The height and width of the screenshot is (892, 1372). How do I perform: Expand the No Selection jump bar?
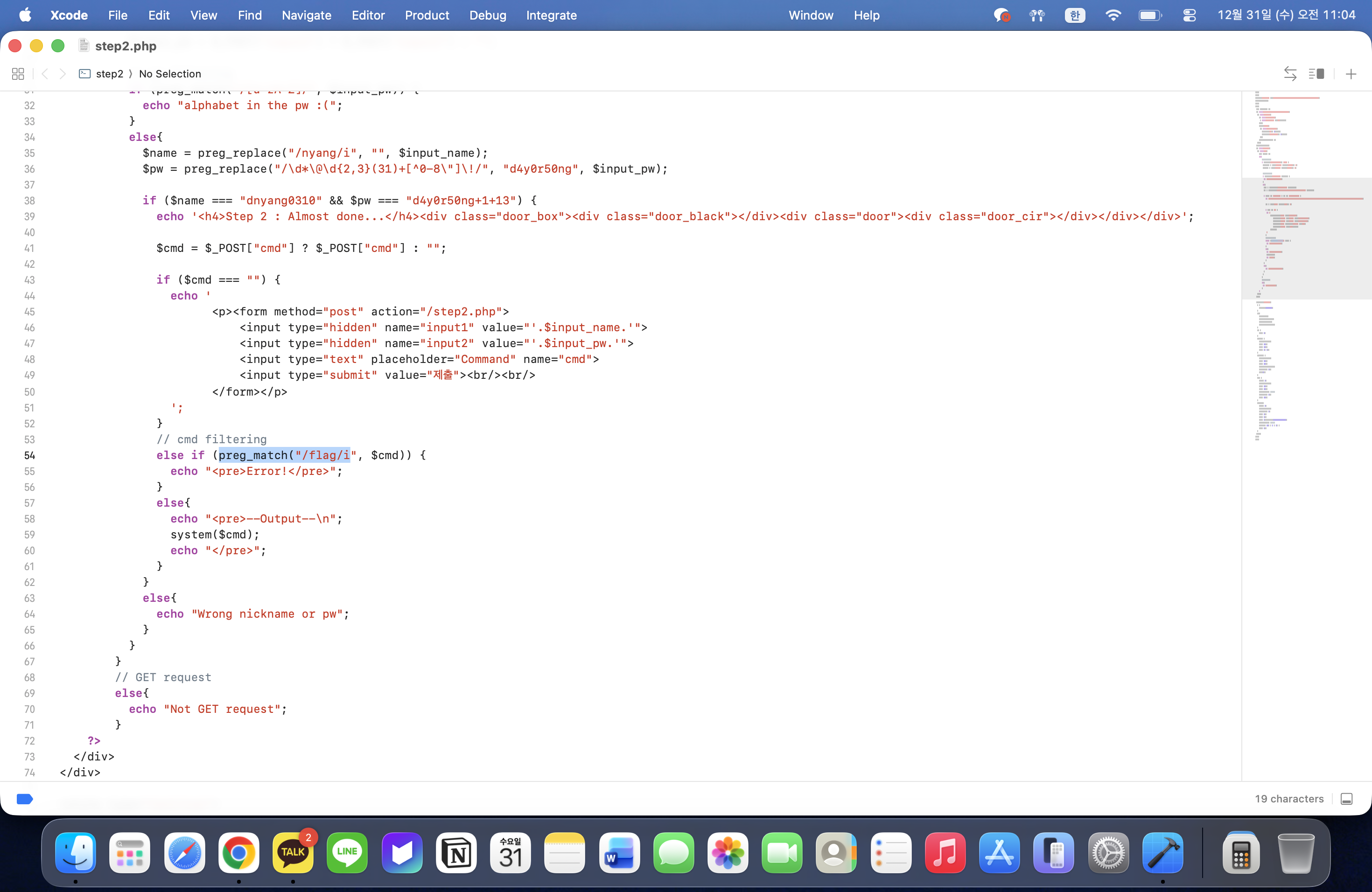(170, 74)
